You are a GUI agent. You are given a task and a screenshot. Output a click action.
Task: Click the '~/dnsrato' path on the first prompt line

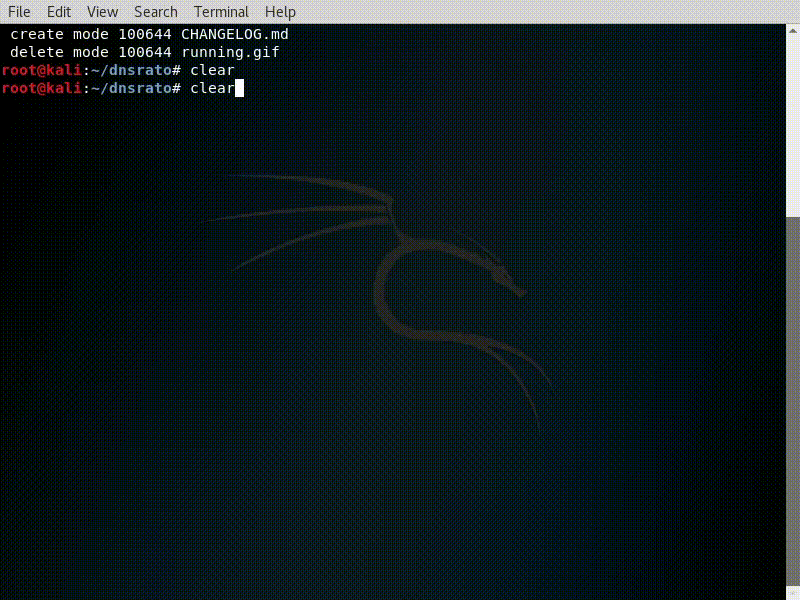pyautogui.click(x=131, y=70)
